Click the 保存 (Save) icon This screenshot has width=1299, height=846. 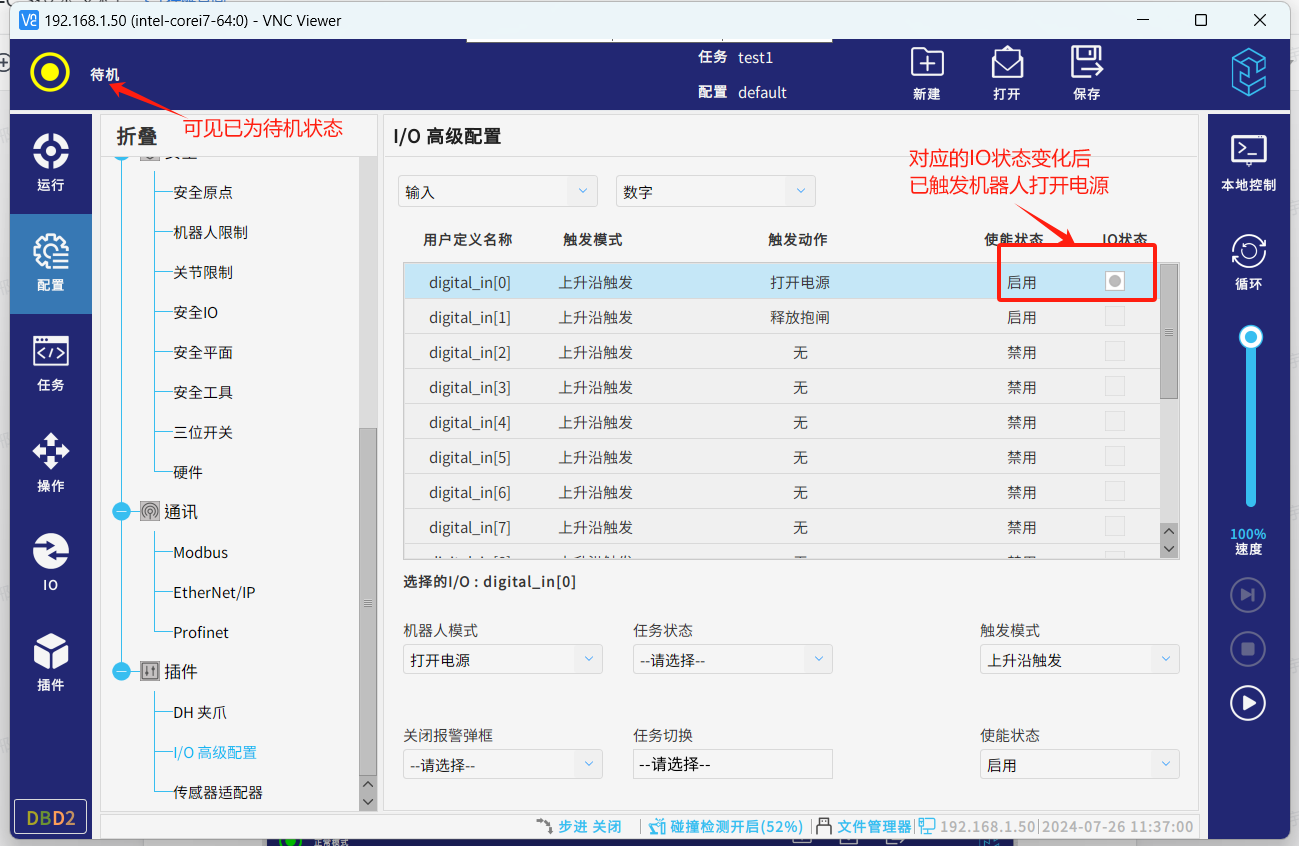(x=1086, y=72)
